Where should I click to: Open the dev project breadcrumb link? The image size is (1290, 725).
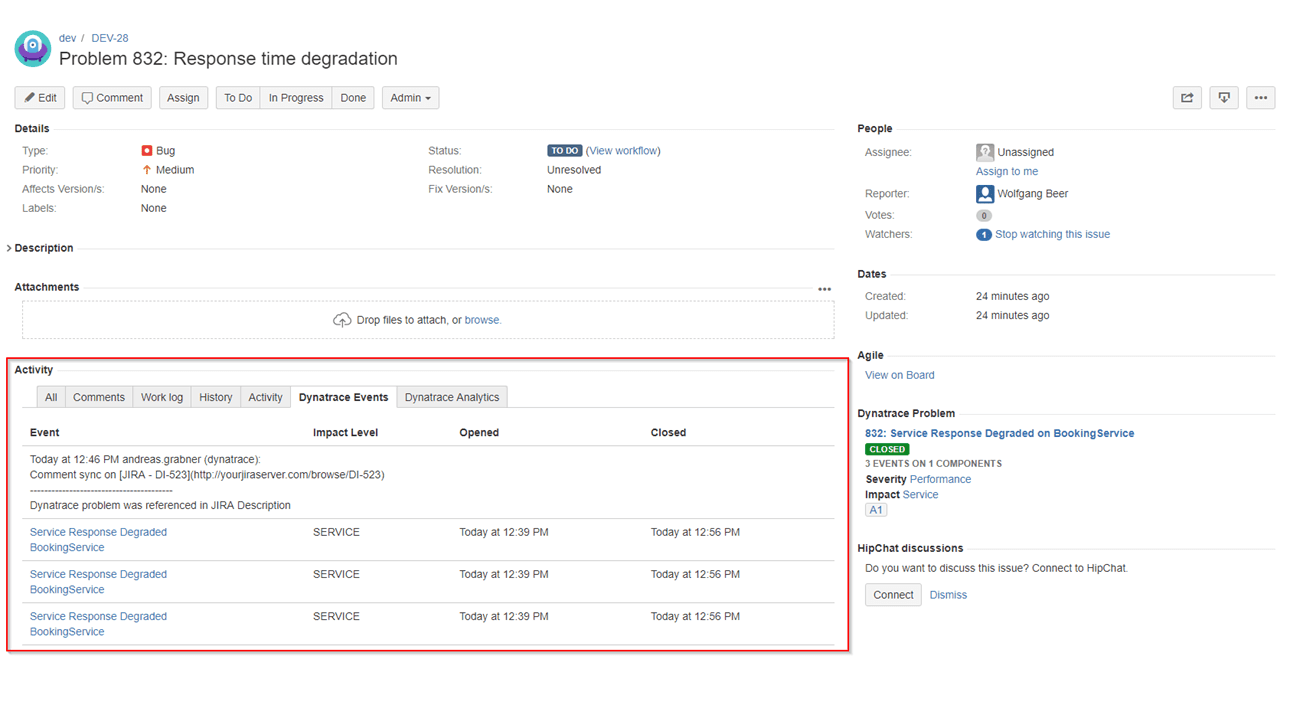tap(67, 38)
